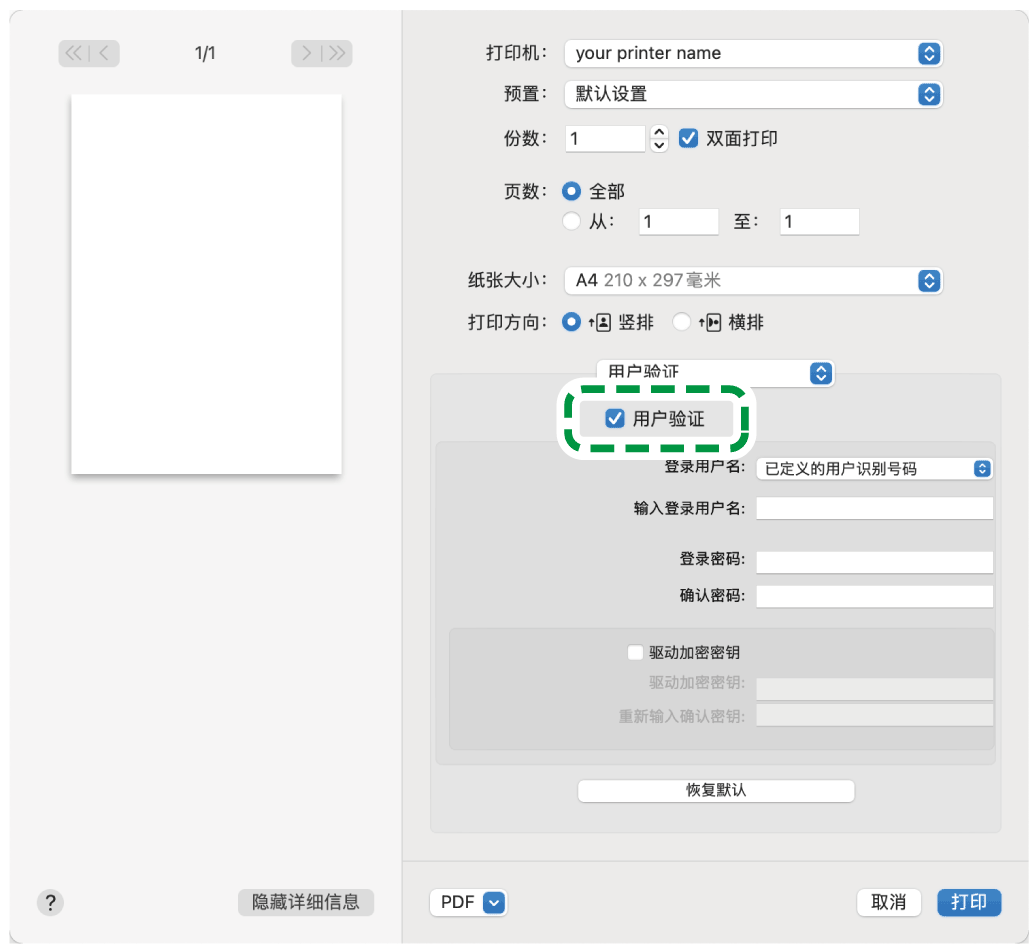Open the 默认设置 presets dropdown
The image size is (1036, 951).
click(752, 95)
